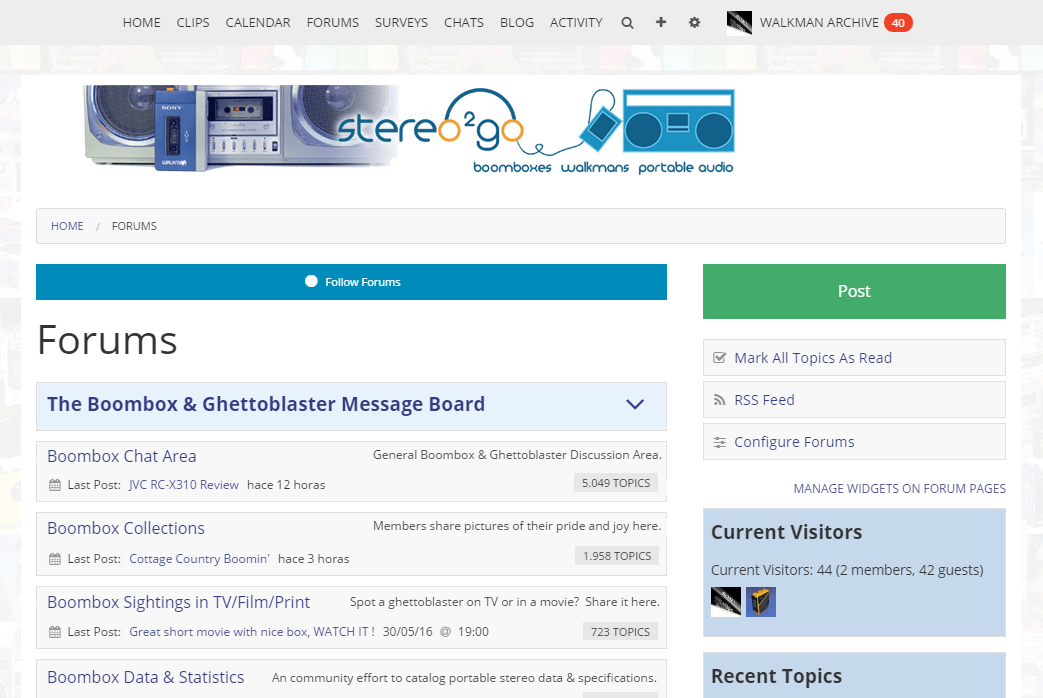
Task: Click 'Members share pictures' description text
Action: [517, 526]
